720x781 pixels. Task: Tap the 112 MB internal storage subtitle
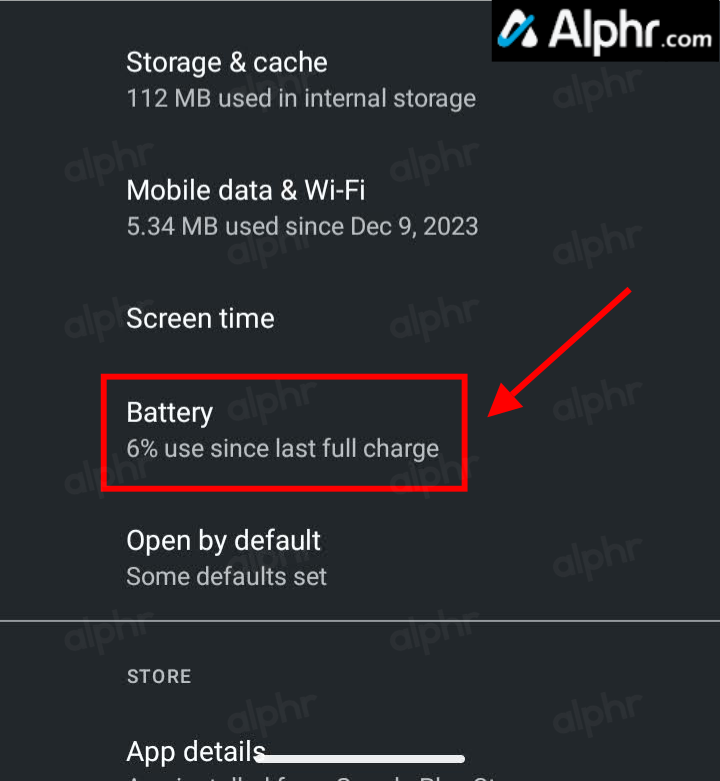click(x=301, y=98)
